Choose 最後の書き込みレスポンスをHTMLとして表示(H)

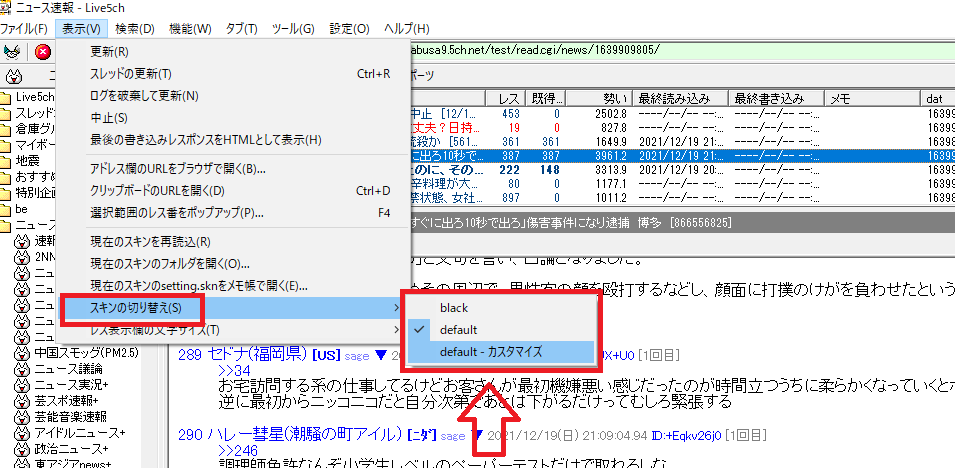tap(233, 140)
